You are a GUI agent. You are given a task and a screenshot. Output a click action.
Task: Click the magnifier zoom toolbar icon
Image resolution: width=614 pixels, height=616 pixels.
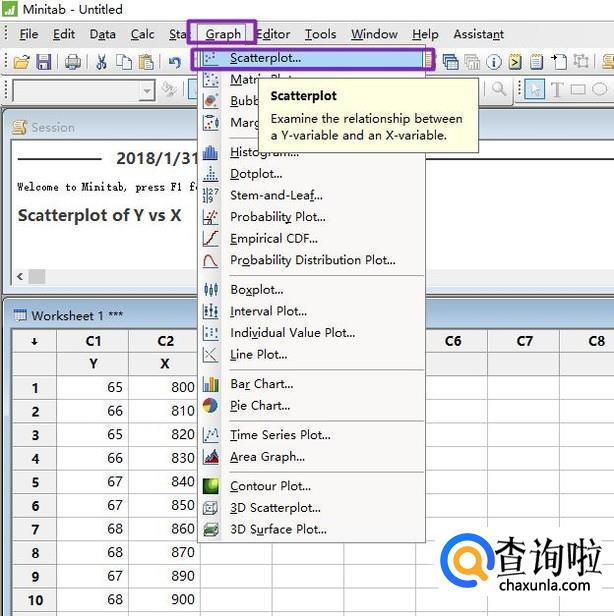[499, 89]
